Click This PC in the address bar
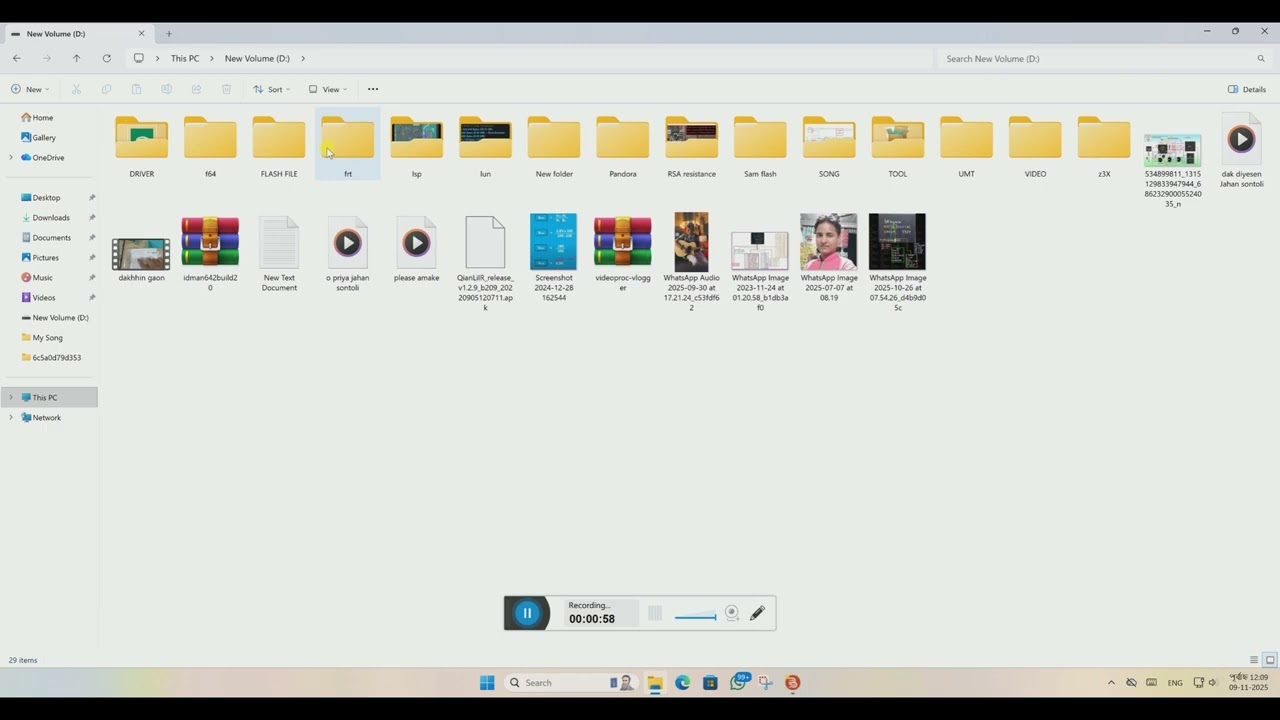The width and height of the screenshot is (1280, 720). click(185, 58)
